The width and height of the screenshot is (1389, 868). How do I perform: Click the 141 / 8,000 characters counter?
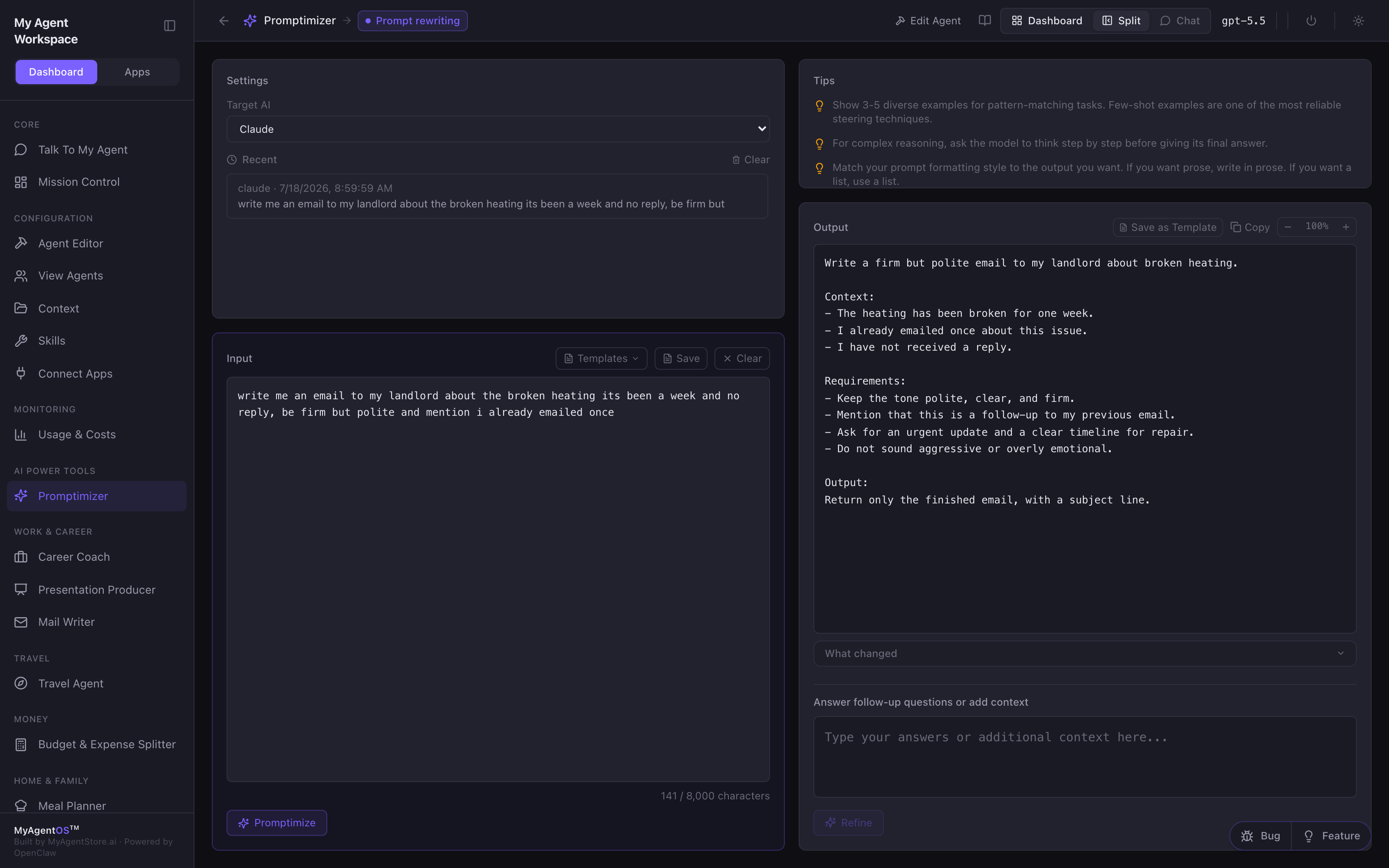714,796
